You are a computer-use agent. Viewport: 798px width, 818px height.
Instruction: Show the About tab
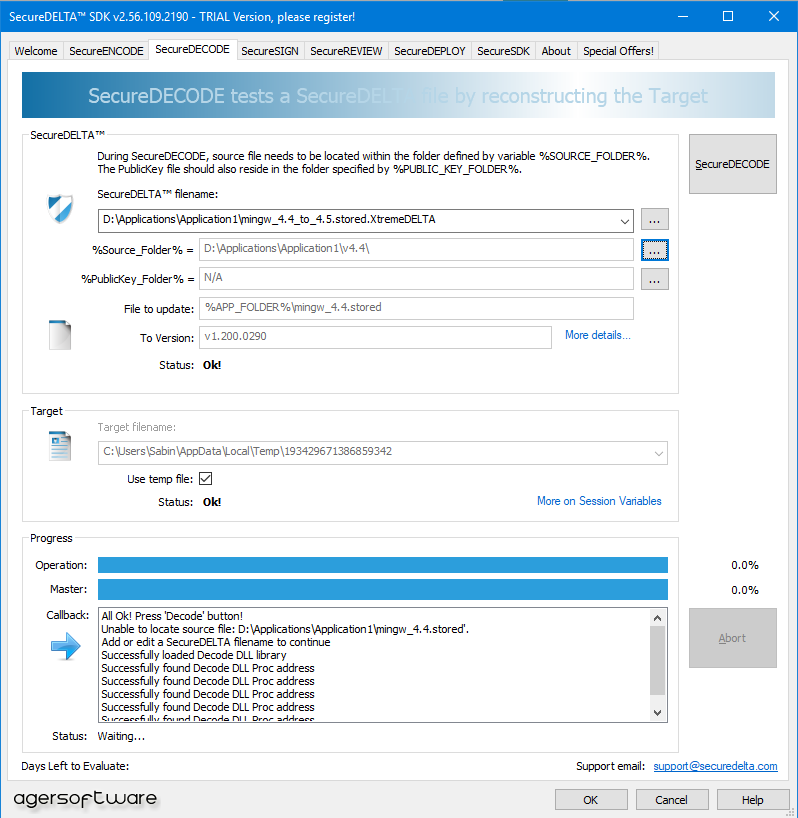[x=556, y=51]
